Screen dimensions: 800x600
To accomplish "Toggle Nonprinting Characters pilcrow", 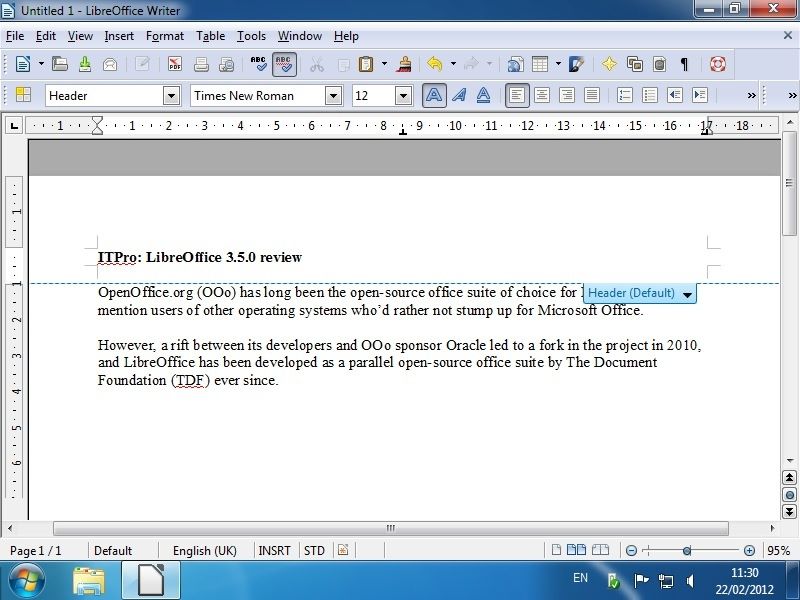I will tap(685, 64).
